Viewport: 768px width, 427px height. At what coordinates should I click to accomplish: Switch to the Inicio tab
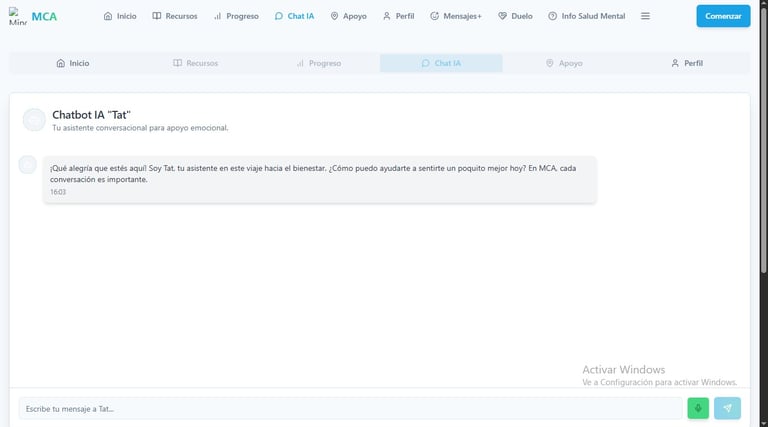72,63
